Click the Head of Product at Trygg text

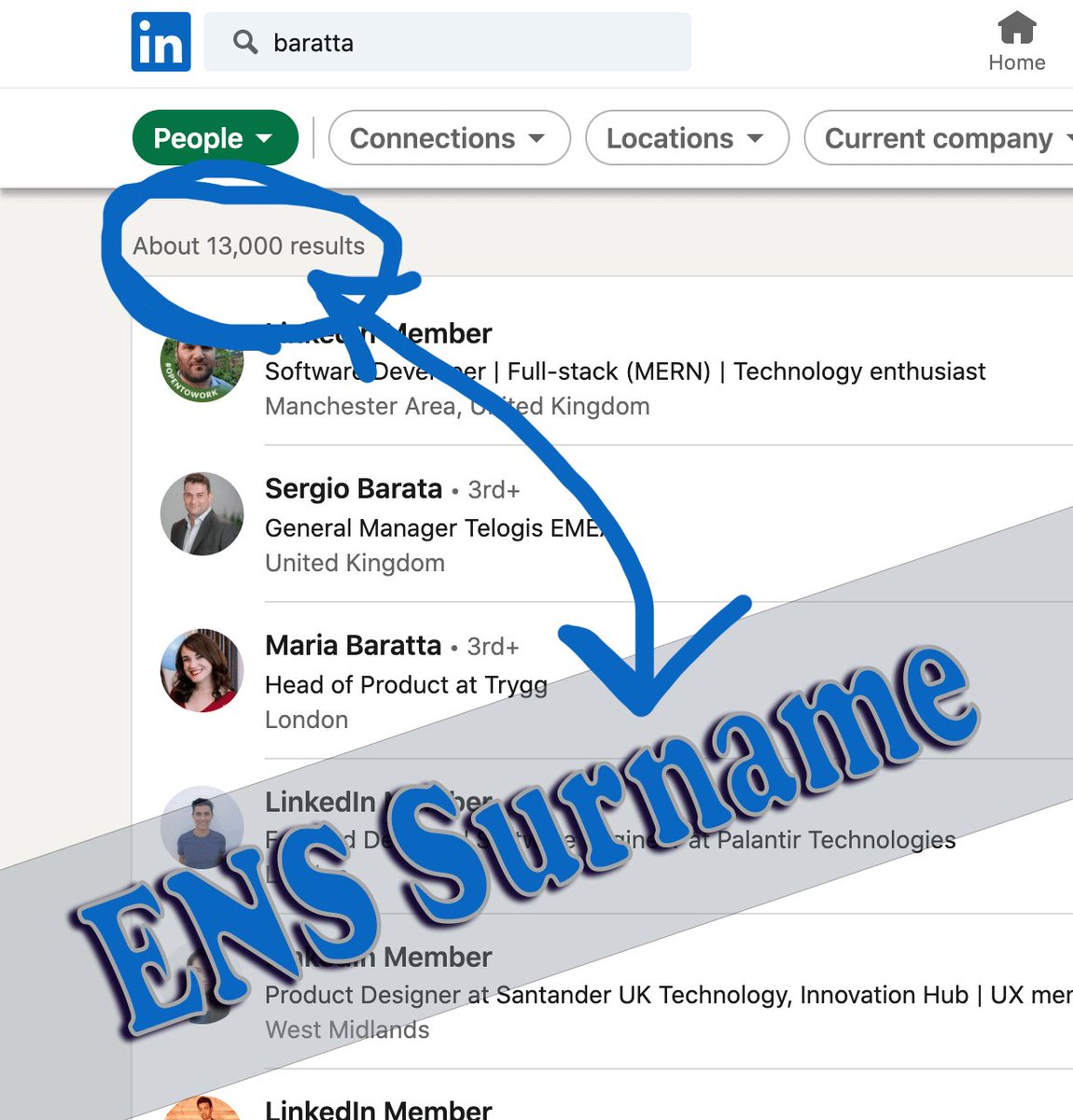click(406, 685)
